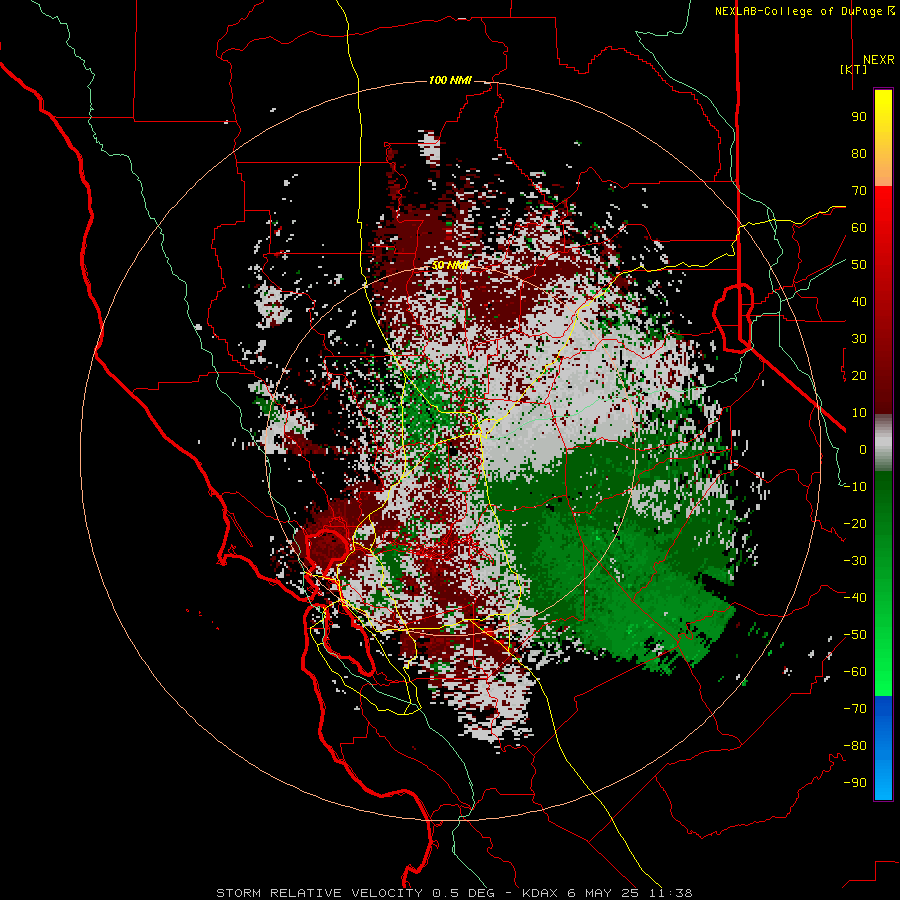Click the 60 value on the velocity scale
The width and height of the screenshot is (900, 900).
point(859,228)
